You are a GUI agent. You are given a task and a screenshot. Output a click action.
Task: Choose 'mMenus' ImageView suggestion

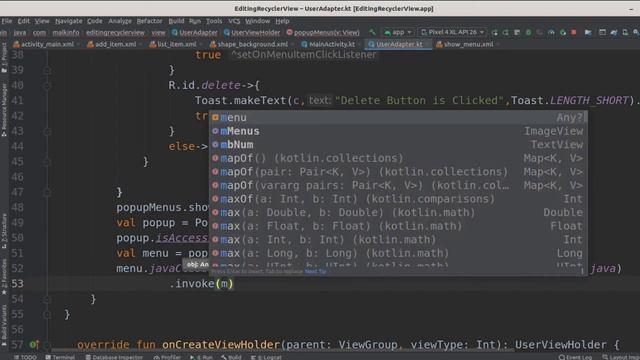click(x=398, y=131)
